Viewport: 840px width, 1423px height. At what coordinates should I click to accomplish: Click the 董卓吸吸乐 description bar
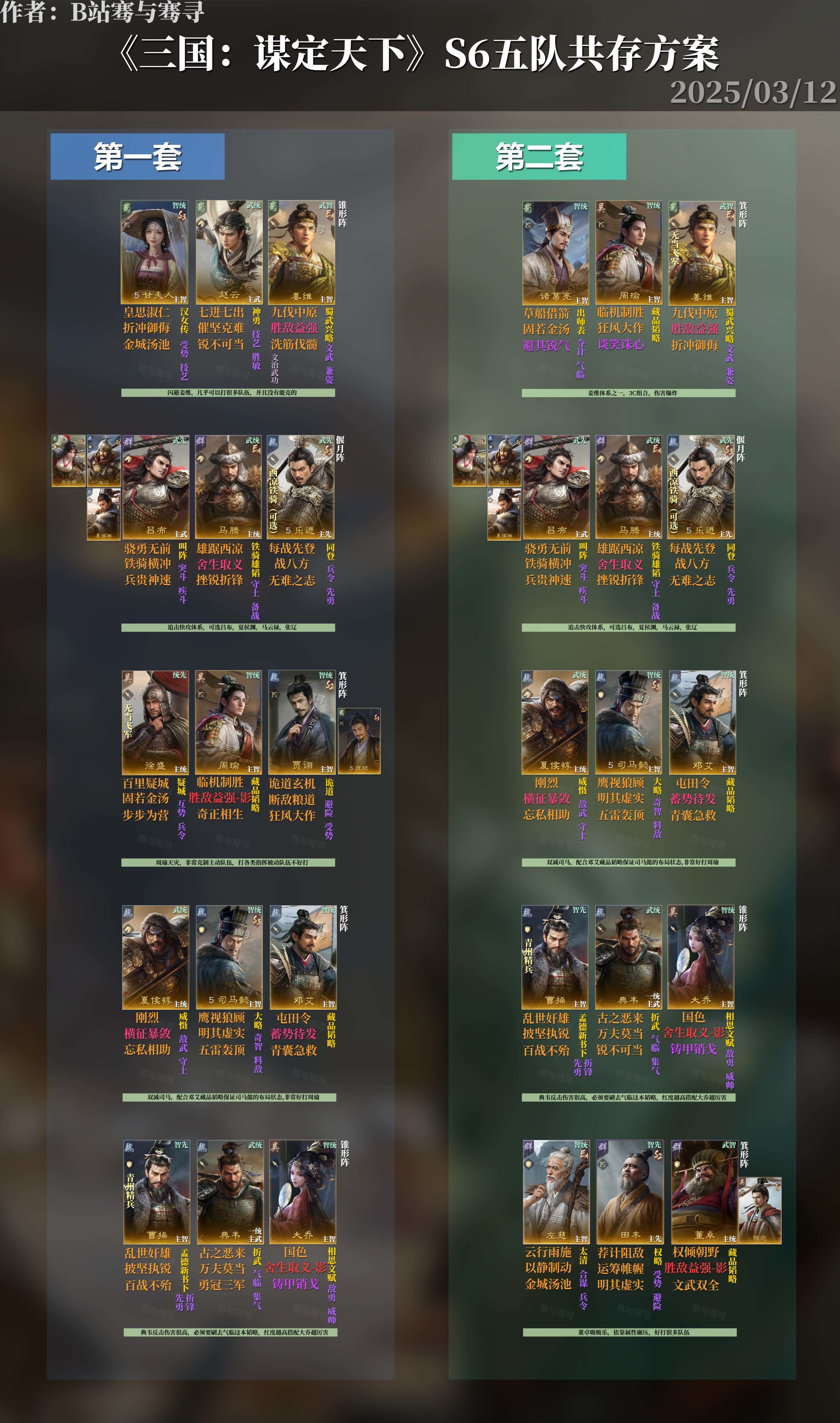coord(630,1333)
